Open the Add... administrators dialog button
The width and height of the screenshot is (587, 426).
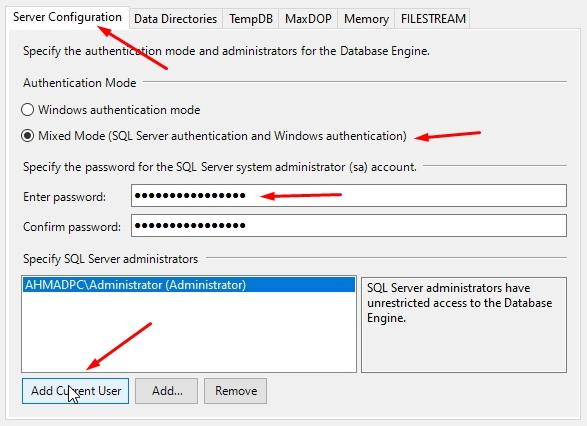(167, 391)
